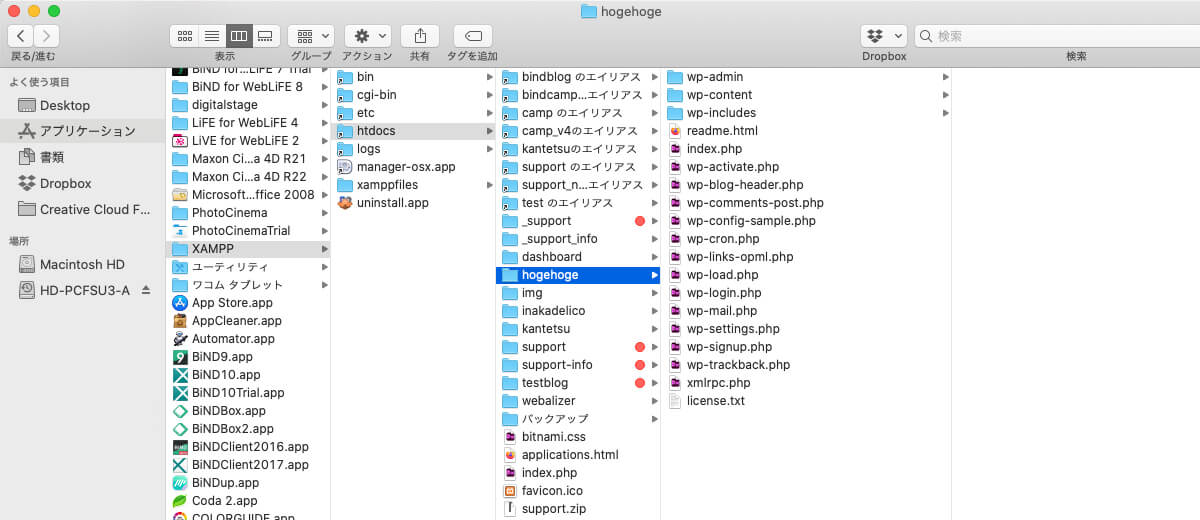Viewport: 1200px width, 520px height.
Task: Select the wp-includes folder
Action: 806,113
